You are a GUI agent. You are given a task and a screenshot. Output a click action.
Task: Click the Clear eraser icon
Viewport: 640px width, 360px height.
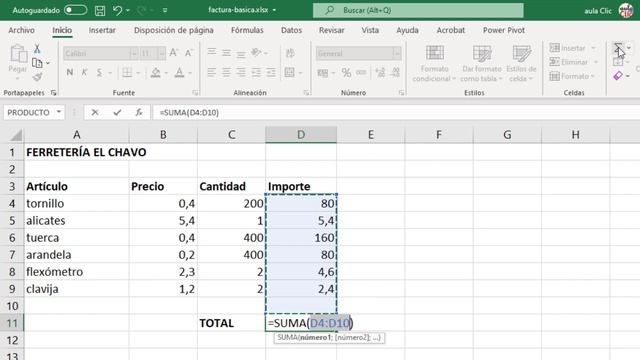tap(618, 76)
